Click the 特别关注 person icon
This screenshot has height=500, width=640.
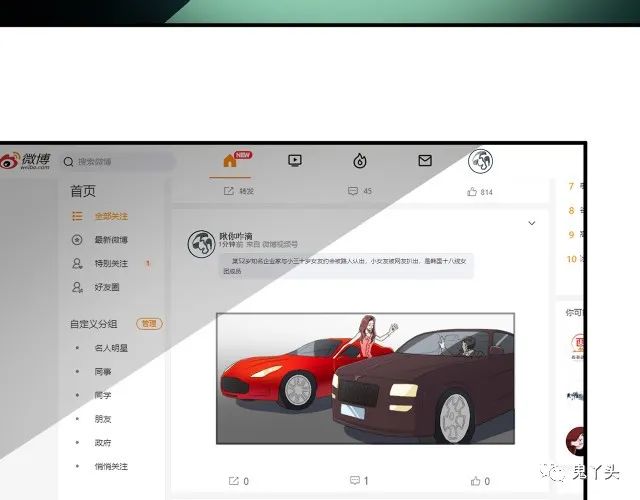77,263
